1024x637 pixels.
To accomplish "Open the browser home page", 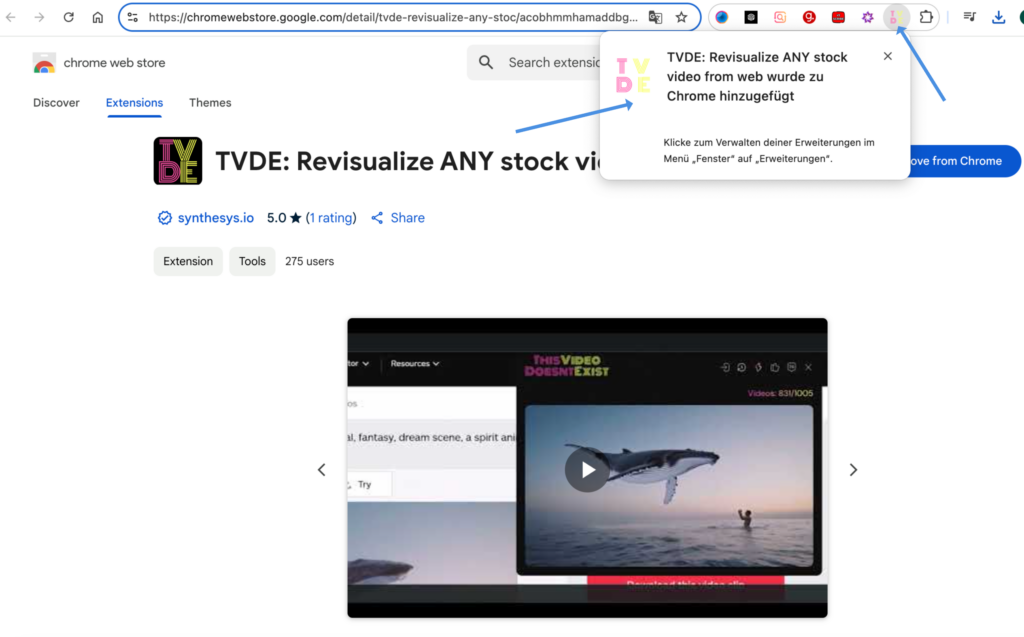I will point(97,18).
